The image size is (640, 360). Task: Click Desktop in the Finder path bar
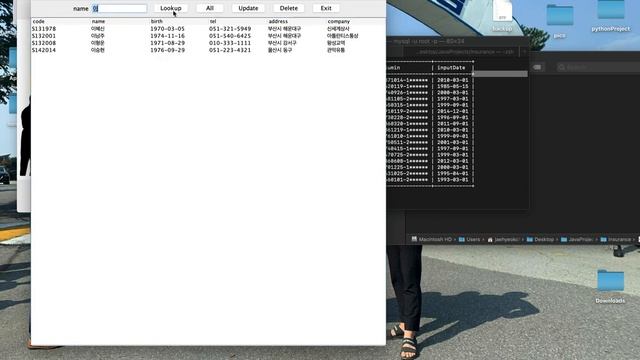(x=540, y=240)
